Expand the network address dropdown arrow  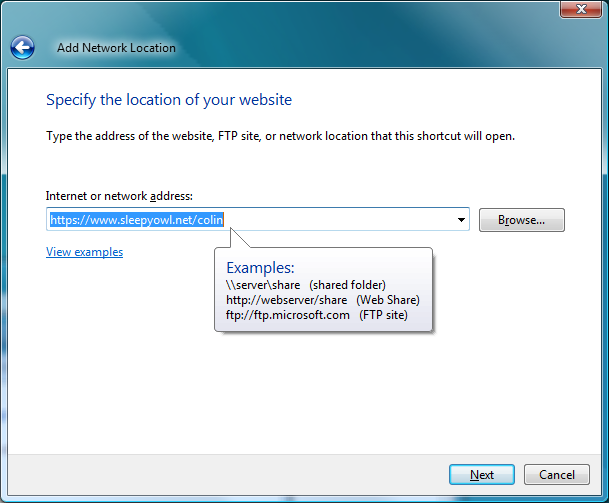(461, 220)
